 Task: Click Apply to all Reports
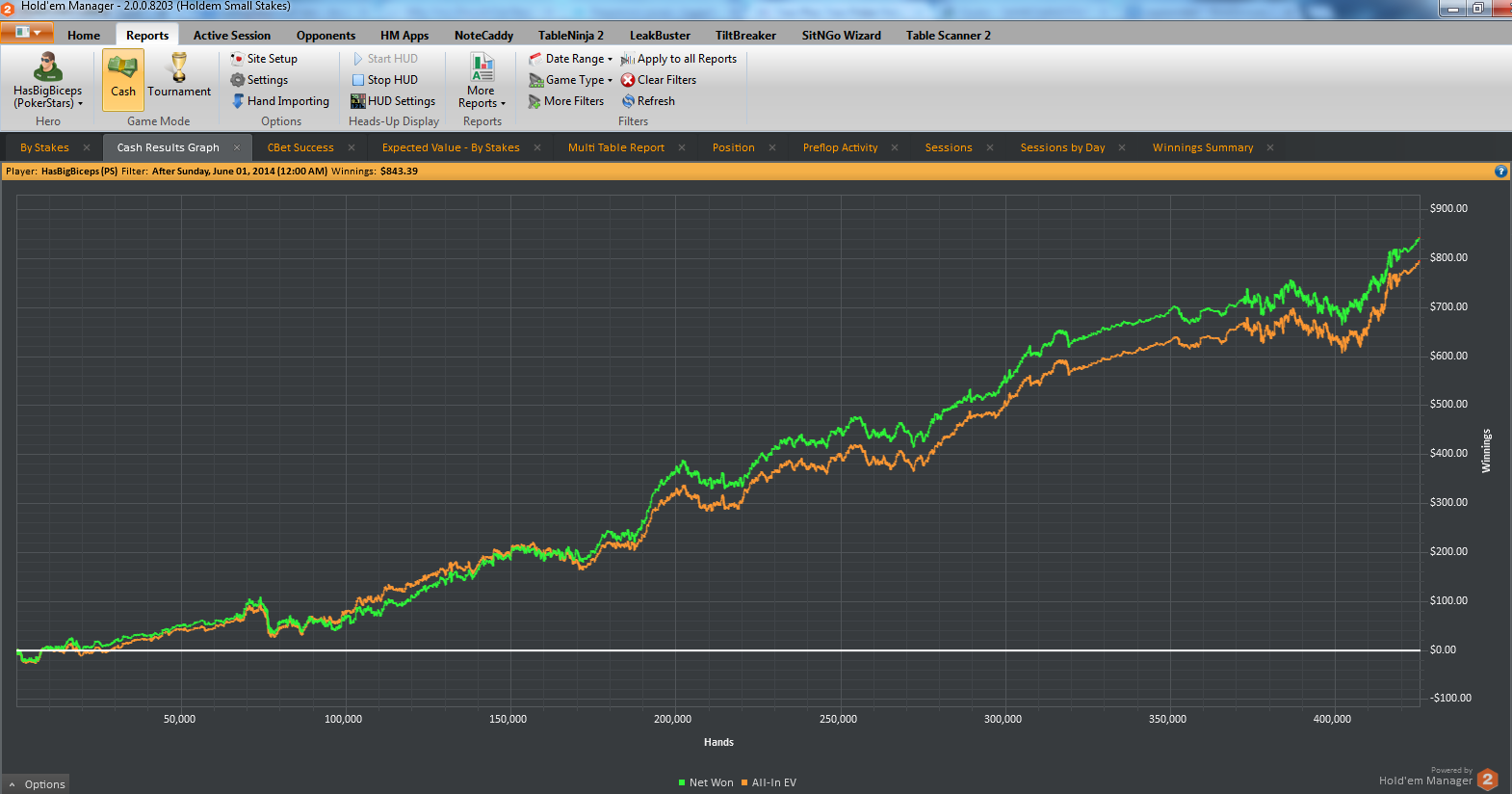click(679, 59)
